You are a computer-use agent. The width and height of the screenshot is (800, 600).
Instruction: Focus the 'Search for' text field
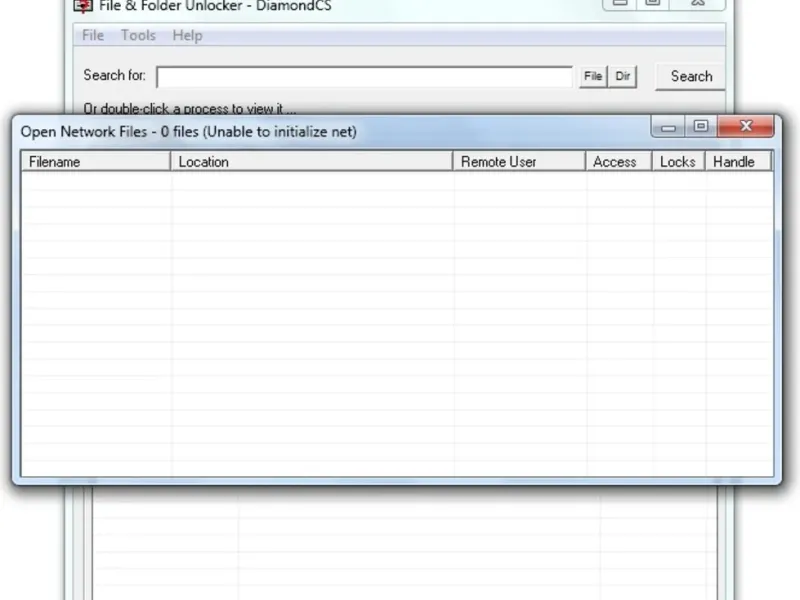(364, 77)
